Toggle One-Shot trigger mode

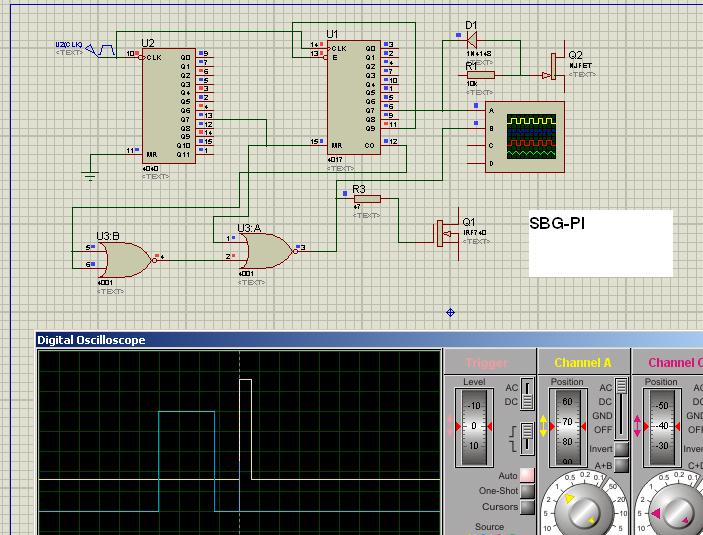[526, 491]
